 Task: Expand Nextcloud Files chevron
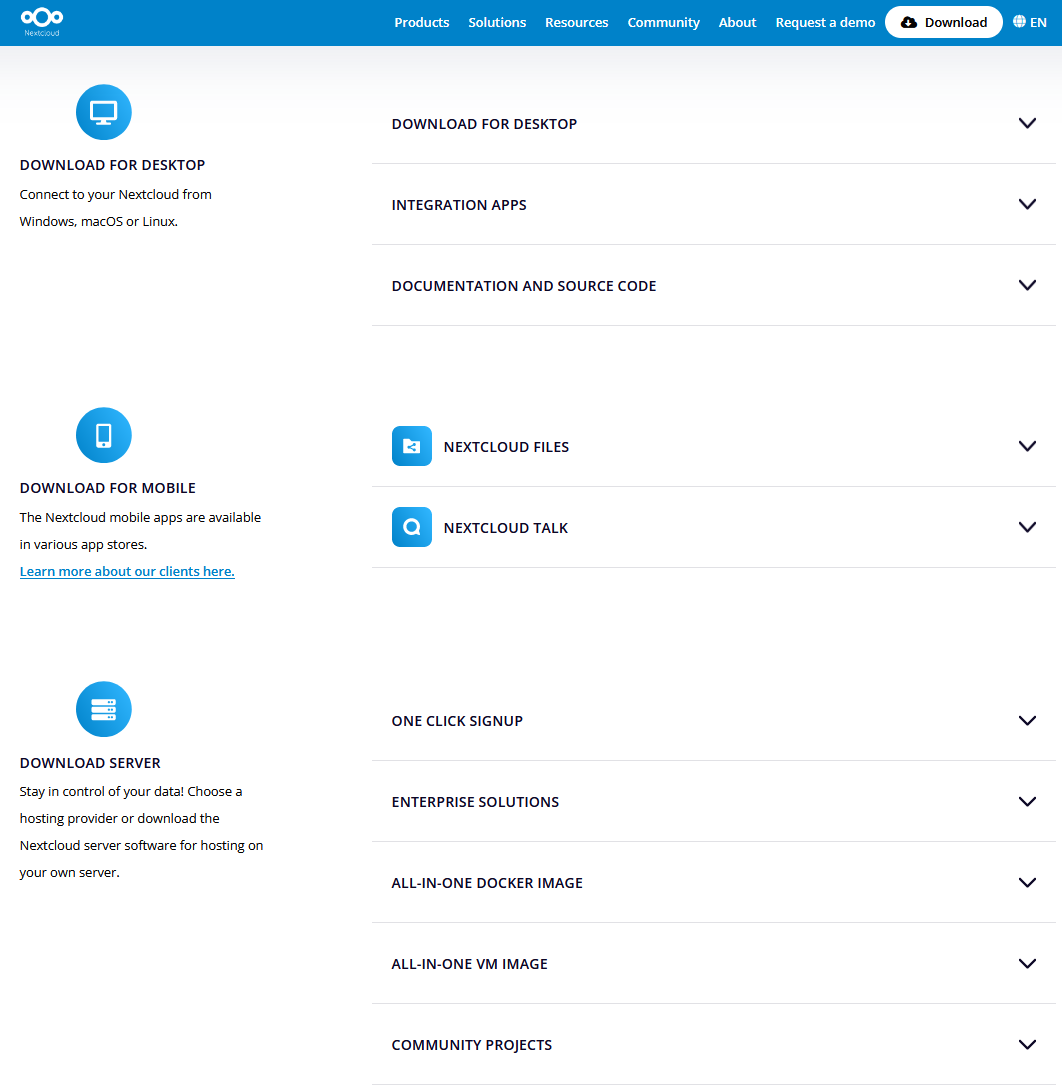pyautogui.click(x=1027, y=446)
